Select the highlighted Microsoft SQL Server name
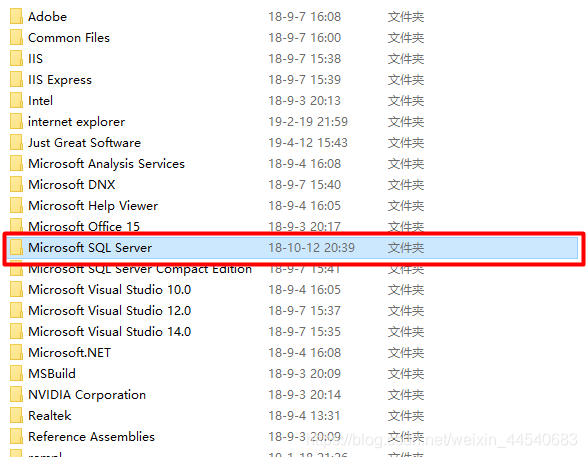Viewport: 587px width, 458px height. [90, 247]
